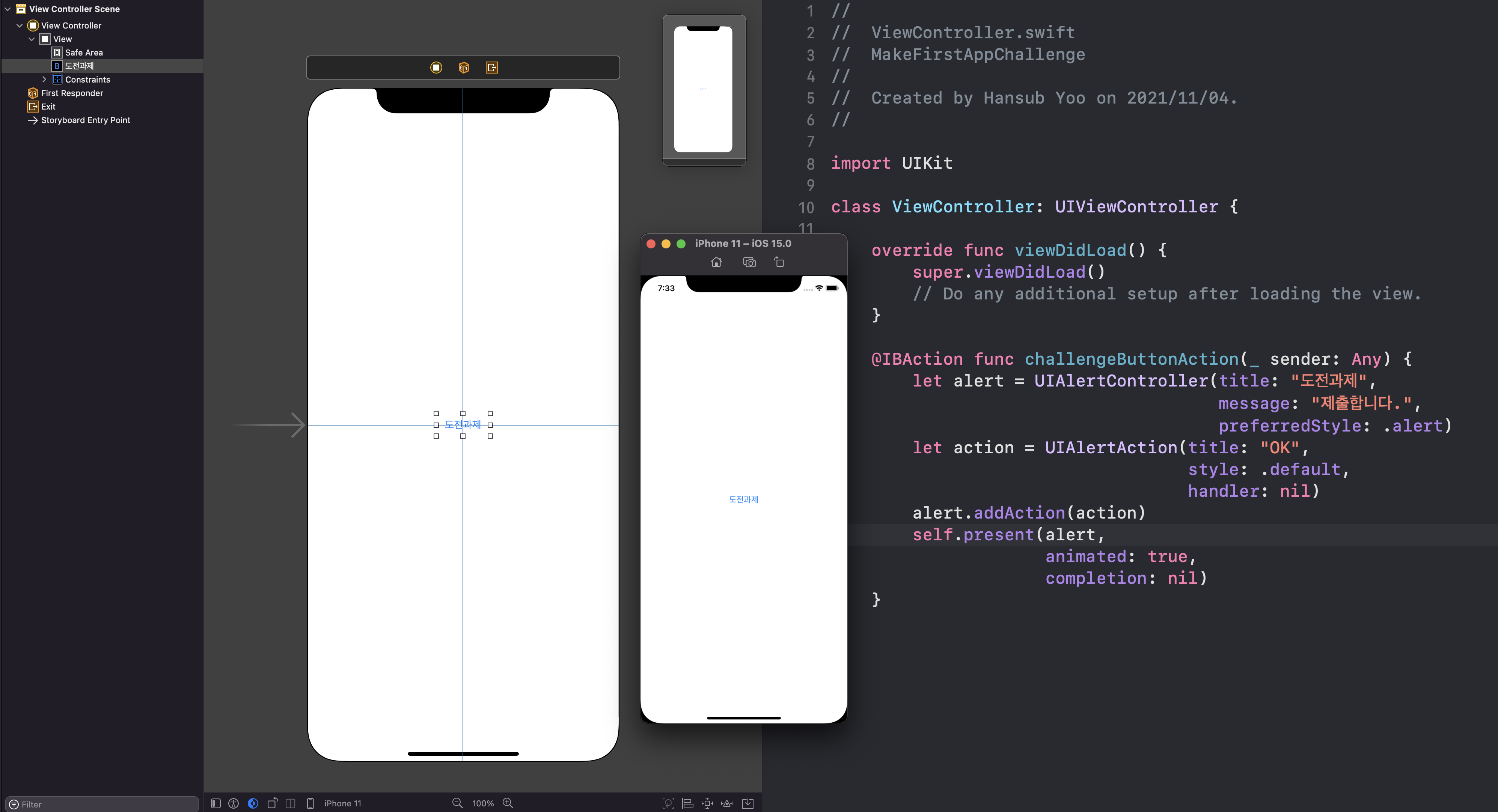Select Safe Area in the outline
This screenshot has height=812, width=1498.
coord(84,52)
